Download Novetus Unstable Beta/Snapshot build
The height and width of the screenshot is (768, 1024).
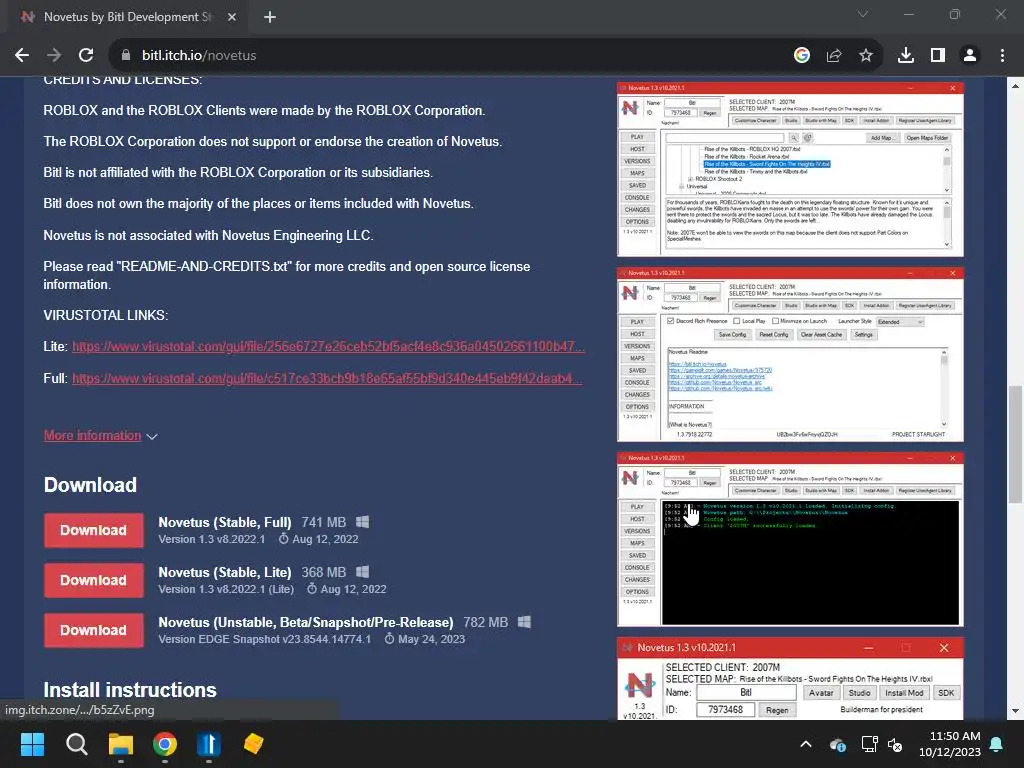93,630
